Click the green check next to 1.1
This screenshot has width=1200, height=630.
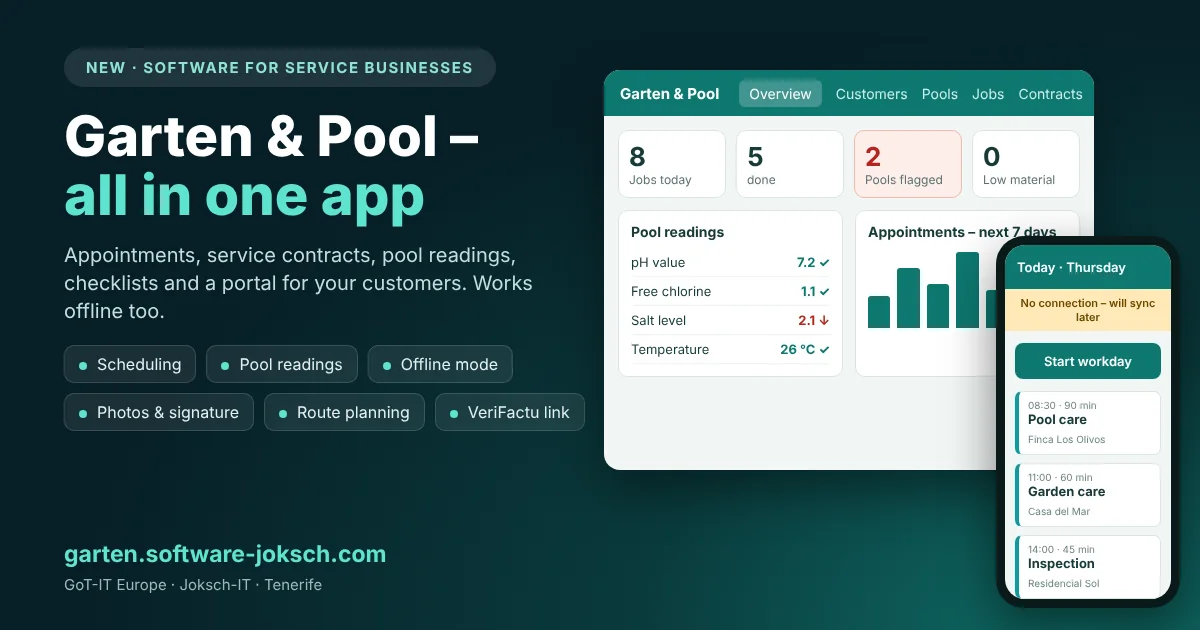(825, 292)
